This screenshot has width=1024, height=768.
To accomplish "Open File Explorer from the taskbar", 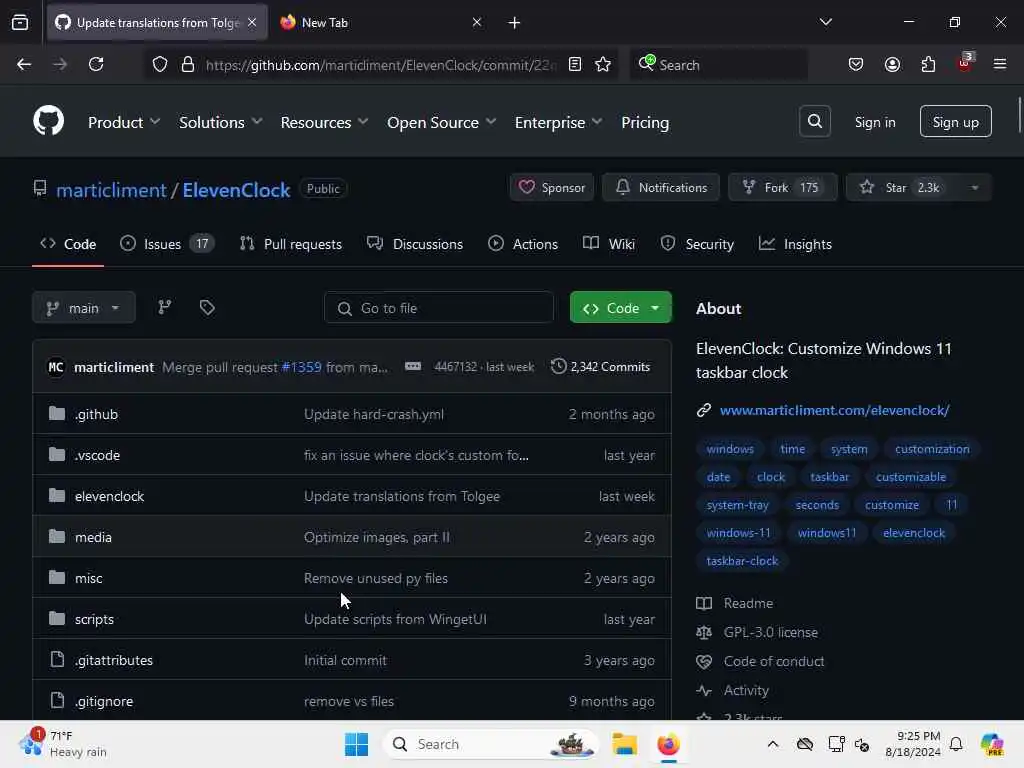I will click(624, 744).
